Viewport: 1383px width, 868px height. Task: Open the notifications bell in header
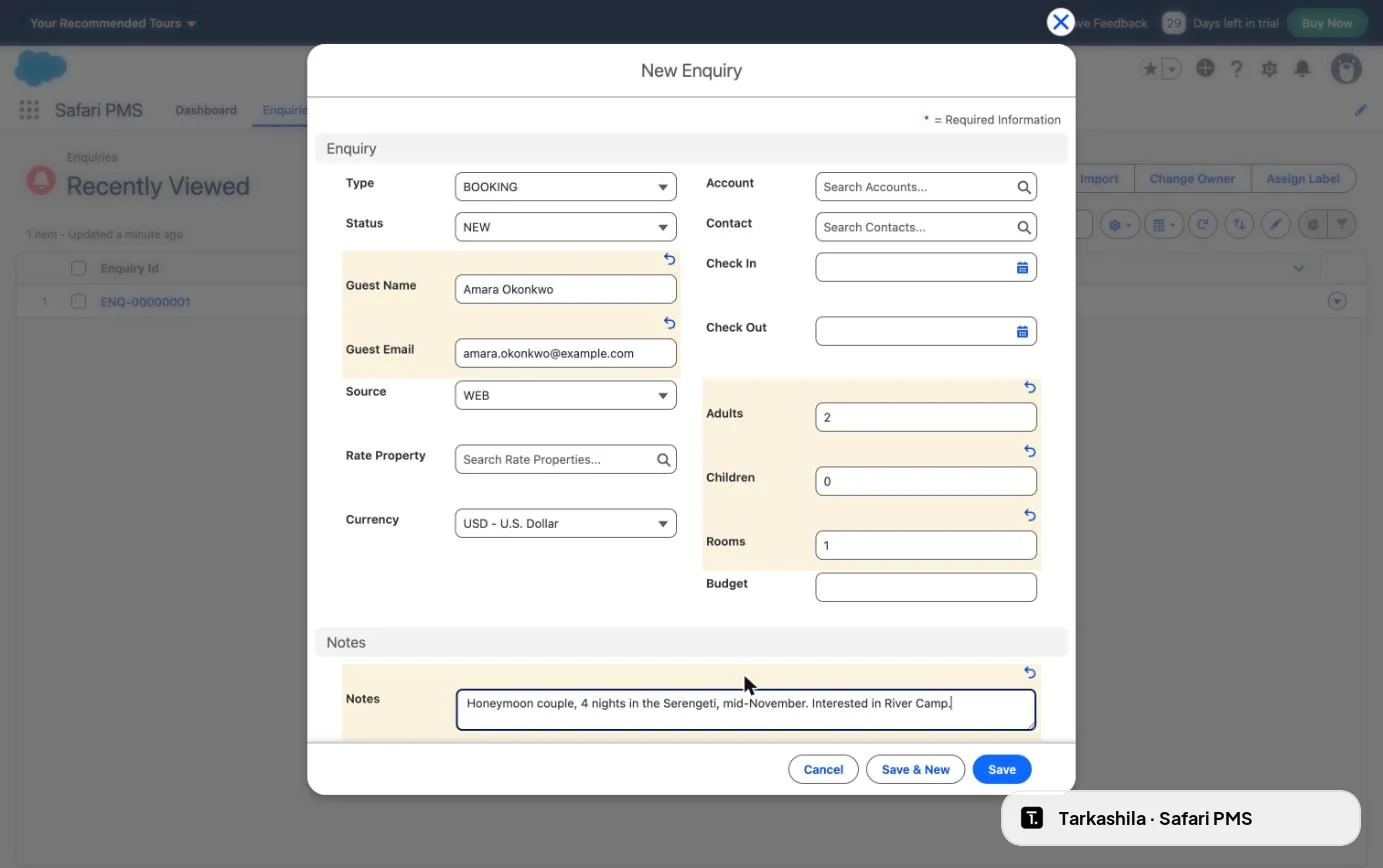[1303, 68]
